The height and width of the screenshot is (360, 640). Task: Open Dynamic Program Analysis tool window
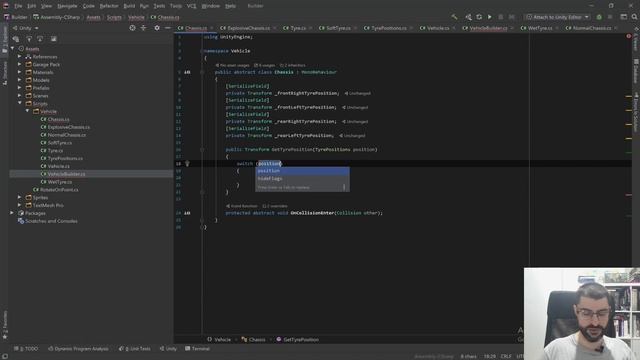click(x=78, y=349)
